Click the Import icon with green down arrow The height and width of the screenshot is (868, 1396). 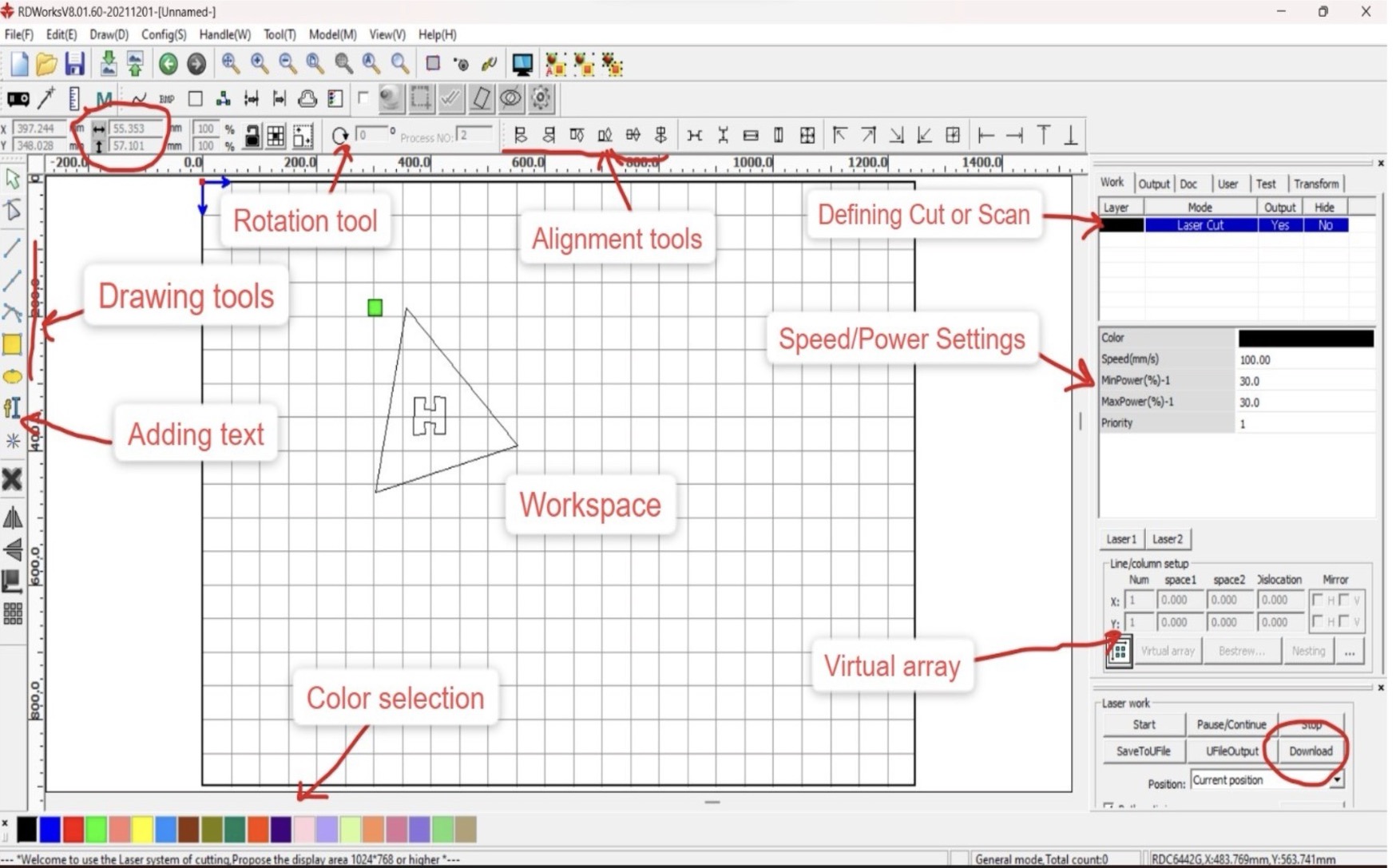109,64
